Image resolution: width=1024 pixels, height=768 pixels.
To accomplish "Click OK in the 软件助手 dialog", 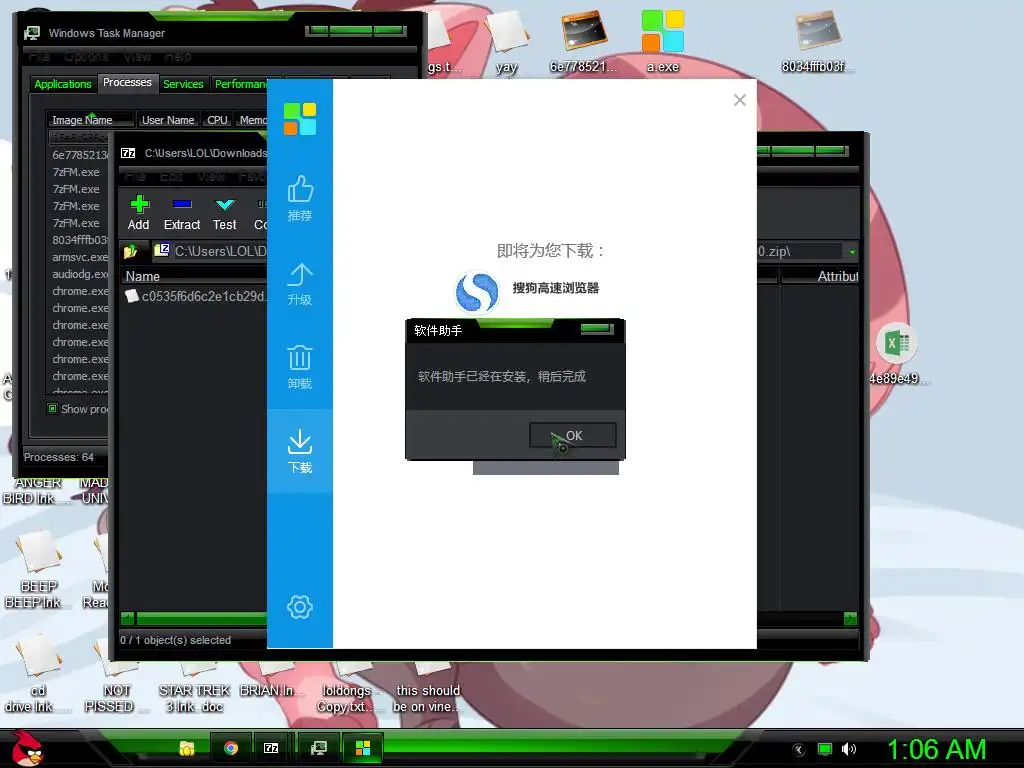I will click(x=573, y=435).
